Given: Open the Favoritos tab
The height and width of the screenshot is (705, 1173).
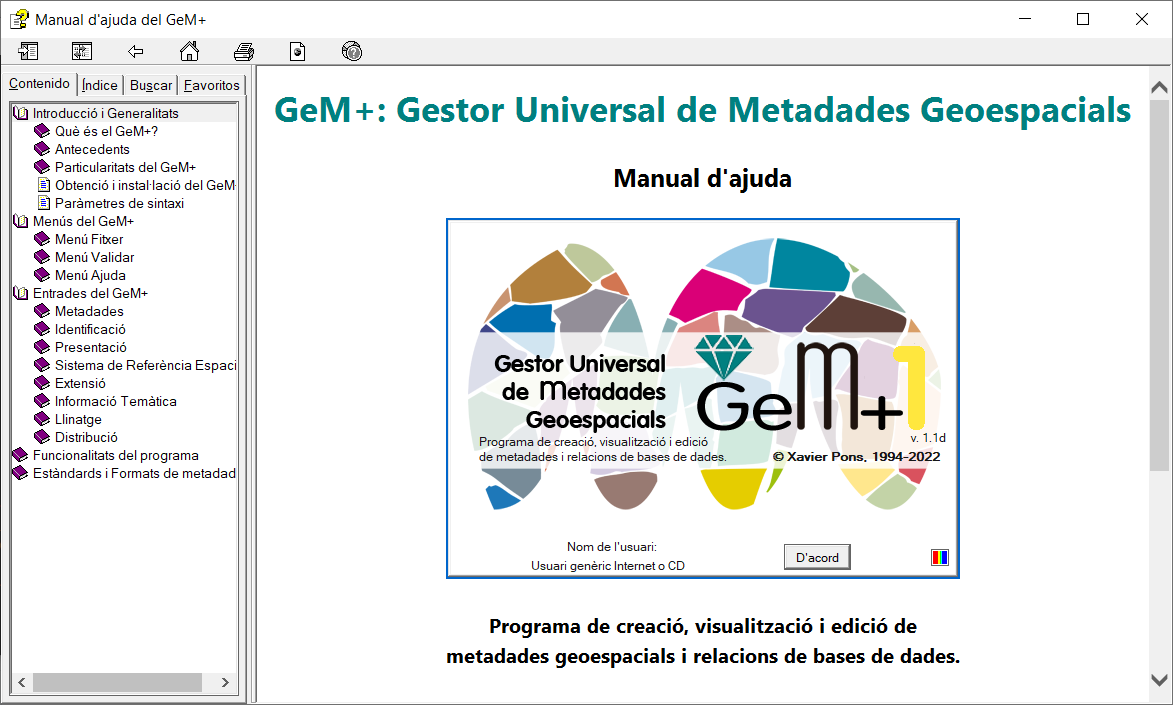Looking at the screenshot, I should pyautogui.click(x=212, y=85).
